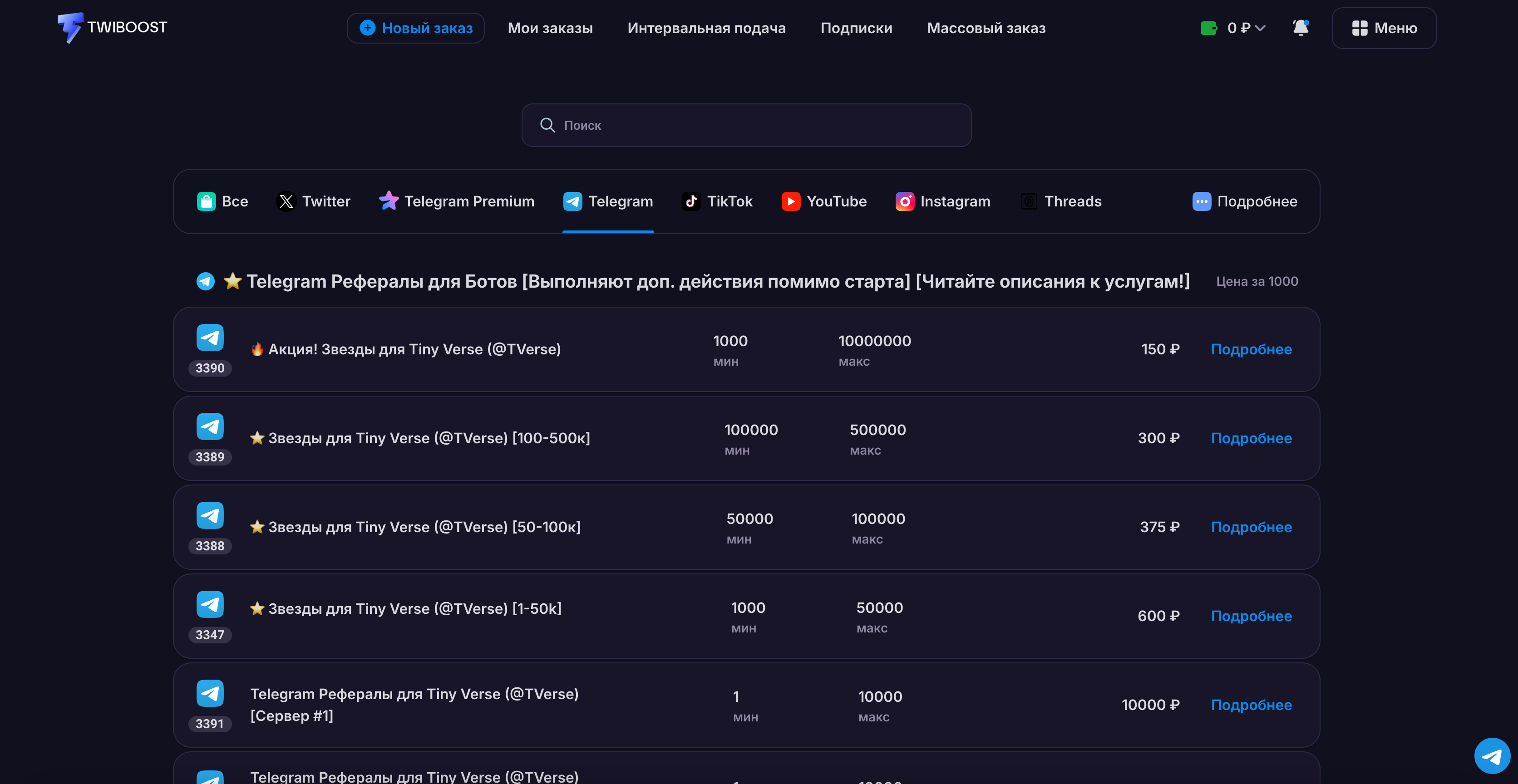Click the grid icon in Меню button
Viewport: 1518px width, 784px height.
coord(1360,28)
